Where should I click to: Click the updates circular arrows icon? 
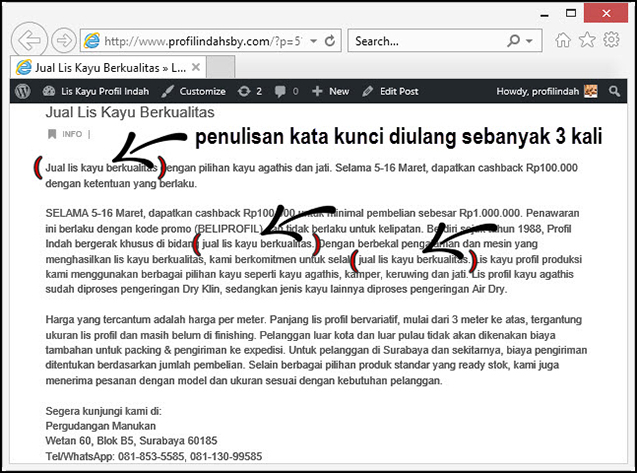coord(244,91)
